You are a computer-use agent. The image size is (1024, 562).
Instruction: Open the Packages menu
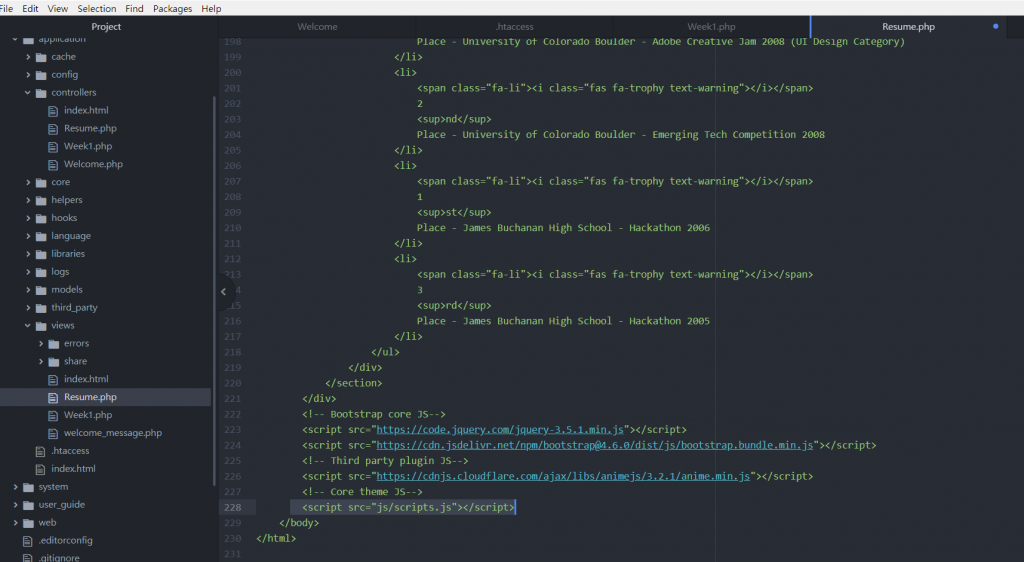pyautogui.click(x=172, y=8)
